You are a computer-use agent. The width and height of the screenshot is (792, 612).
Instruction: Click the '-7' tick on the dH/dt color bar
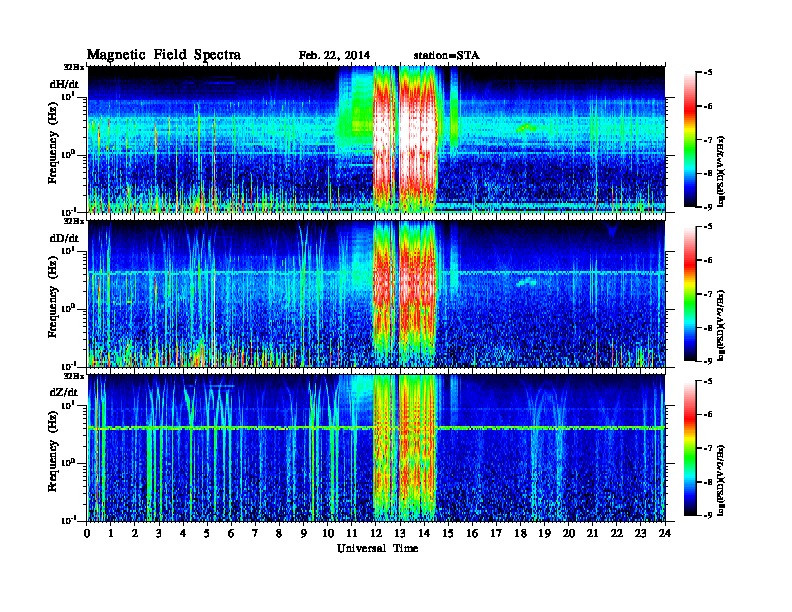click(707, 140)
